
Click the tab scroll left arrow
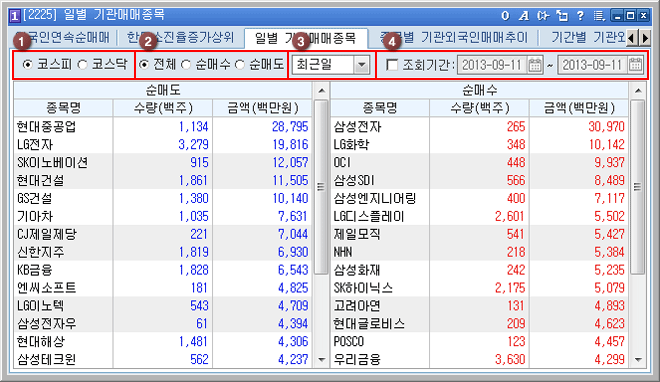631,39
